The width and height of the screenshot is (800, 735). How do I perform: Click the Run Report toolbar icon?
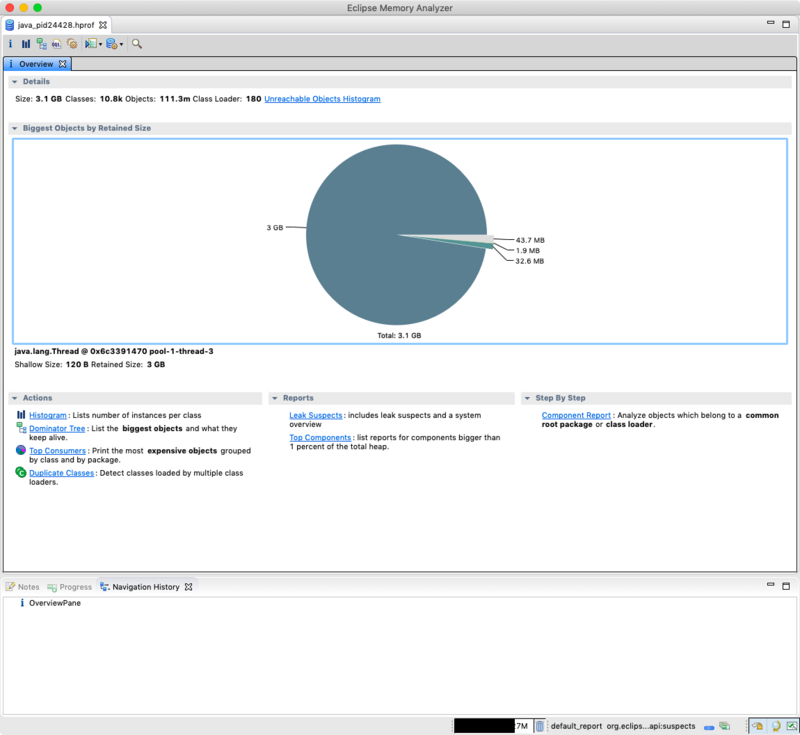pos(91,44)
